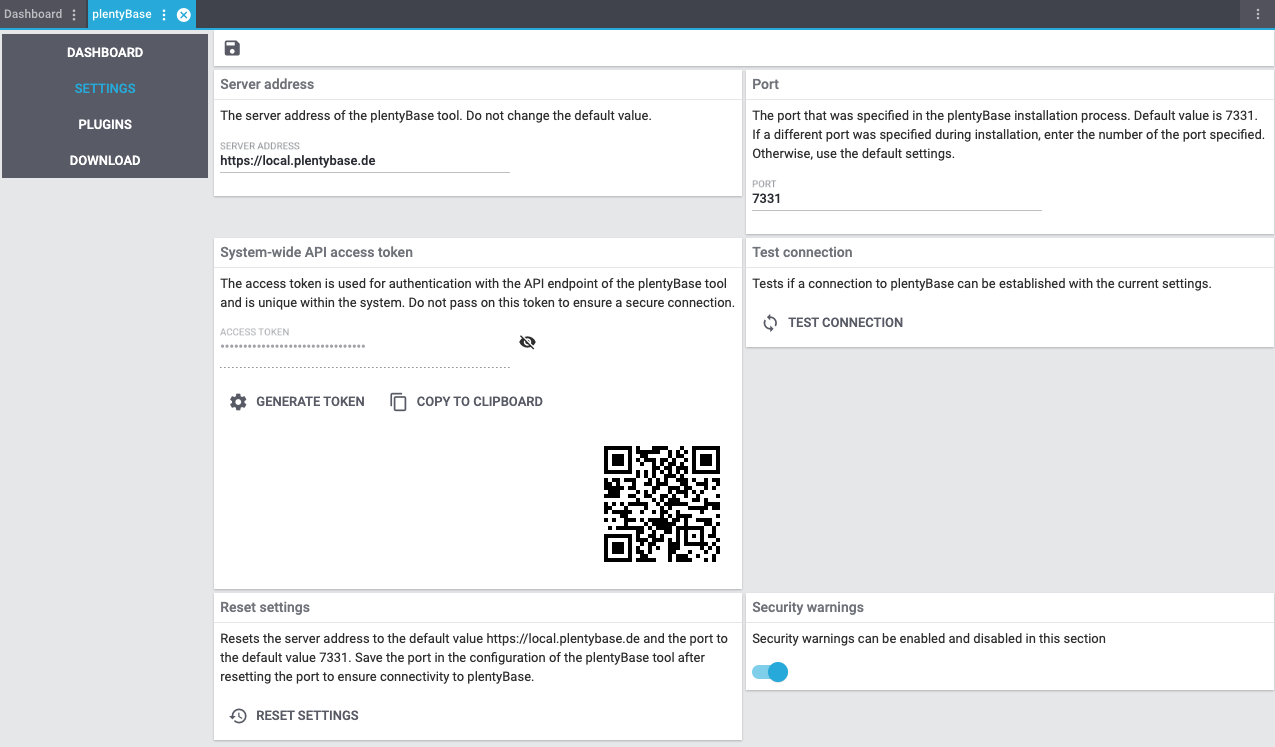The image size is (1275, 747).
Task: Disable the Security warnings switch
Action: pyautogui.click(x=770, y=672)
